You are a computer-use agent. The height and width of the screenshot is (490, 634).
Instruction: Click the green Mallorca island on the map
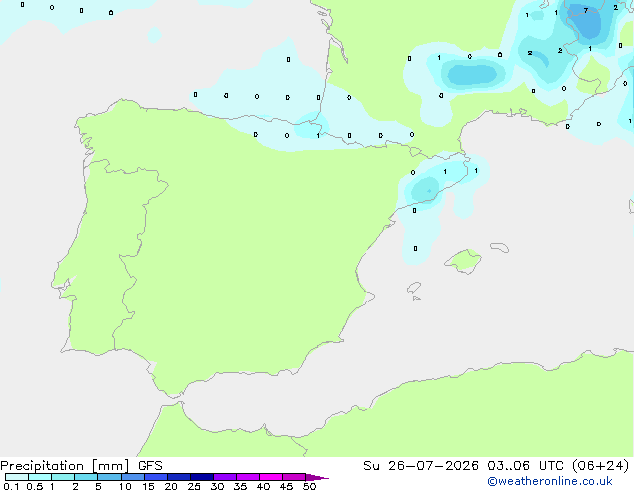463,261
